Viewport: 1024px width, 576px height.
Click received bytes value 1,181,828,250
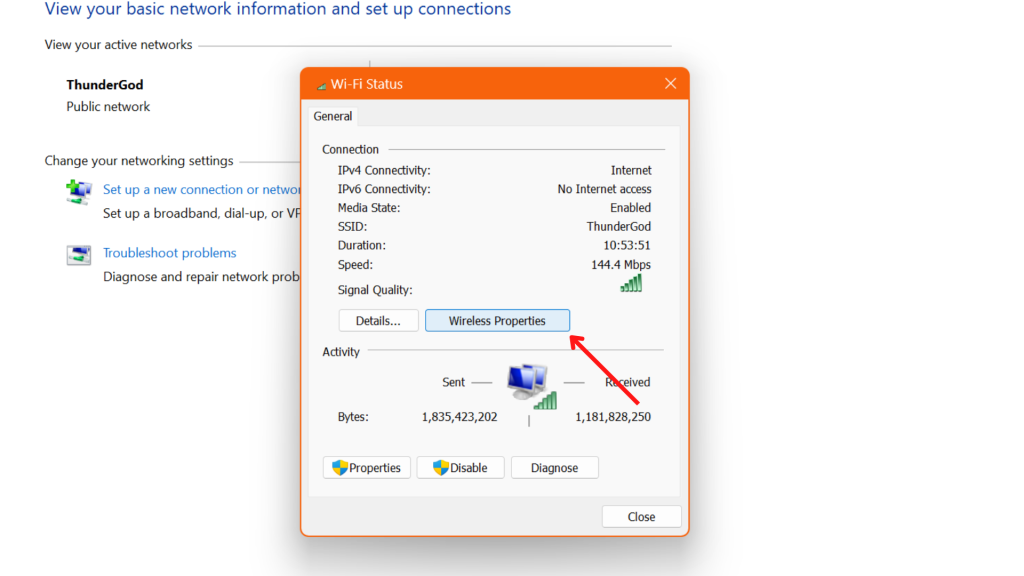coord(613,417)
